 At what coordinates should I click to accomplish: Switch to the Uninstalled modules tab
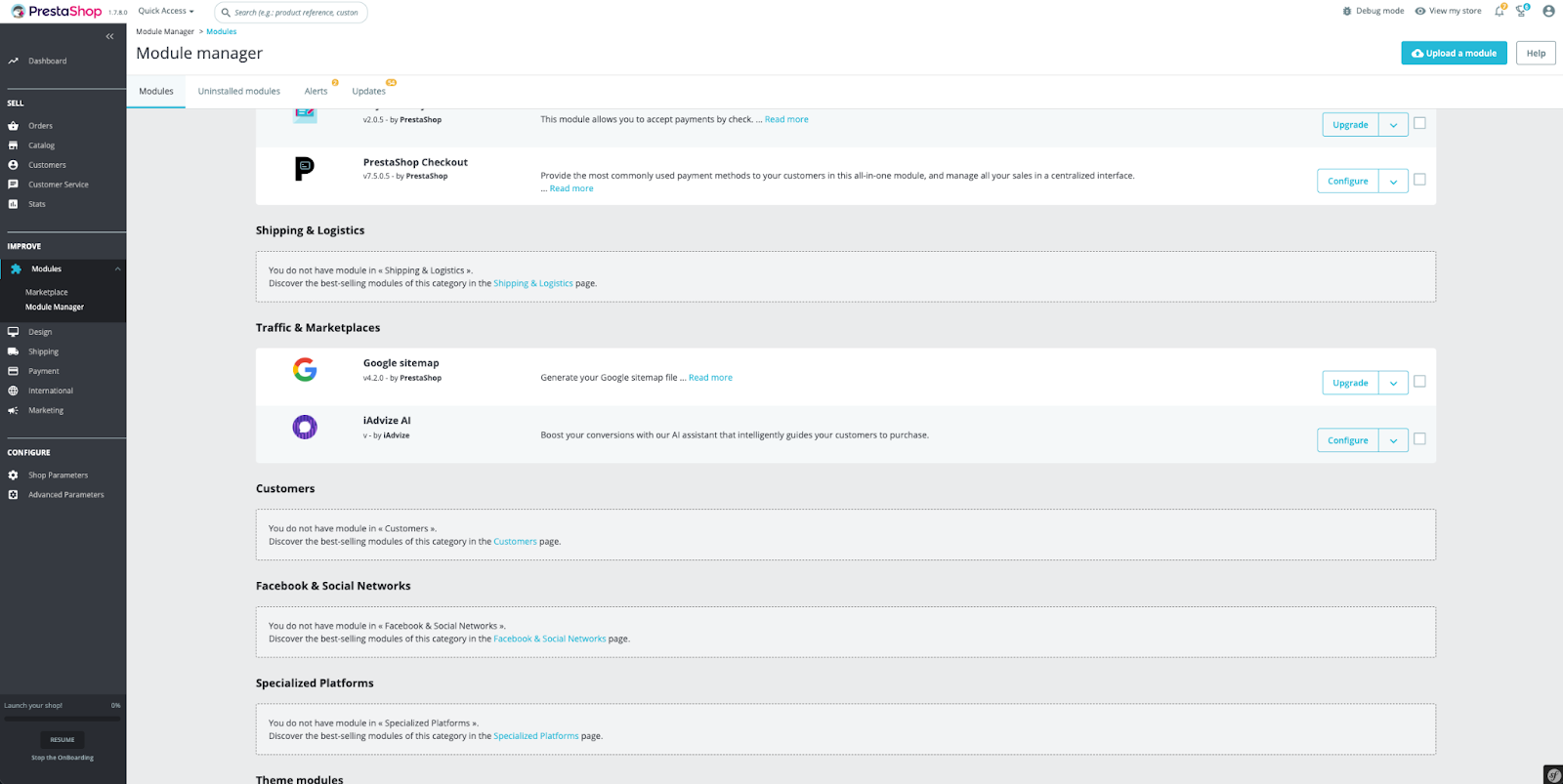click(238, 92)
